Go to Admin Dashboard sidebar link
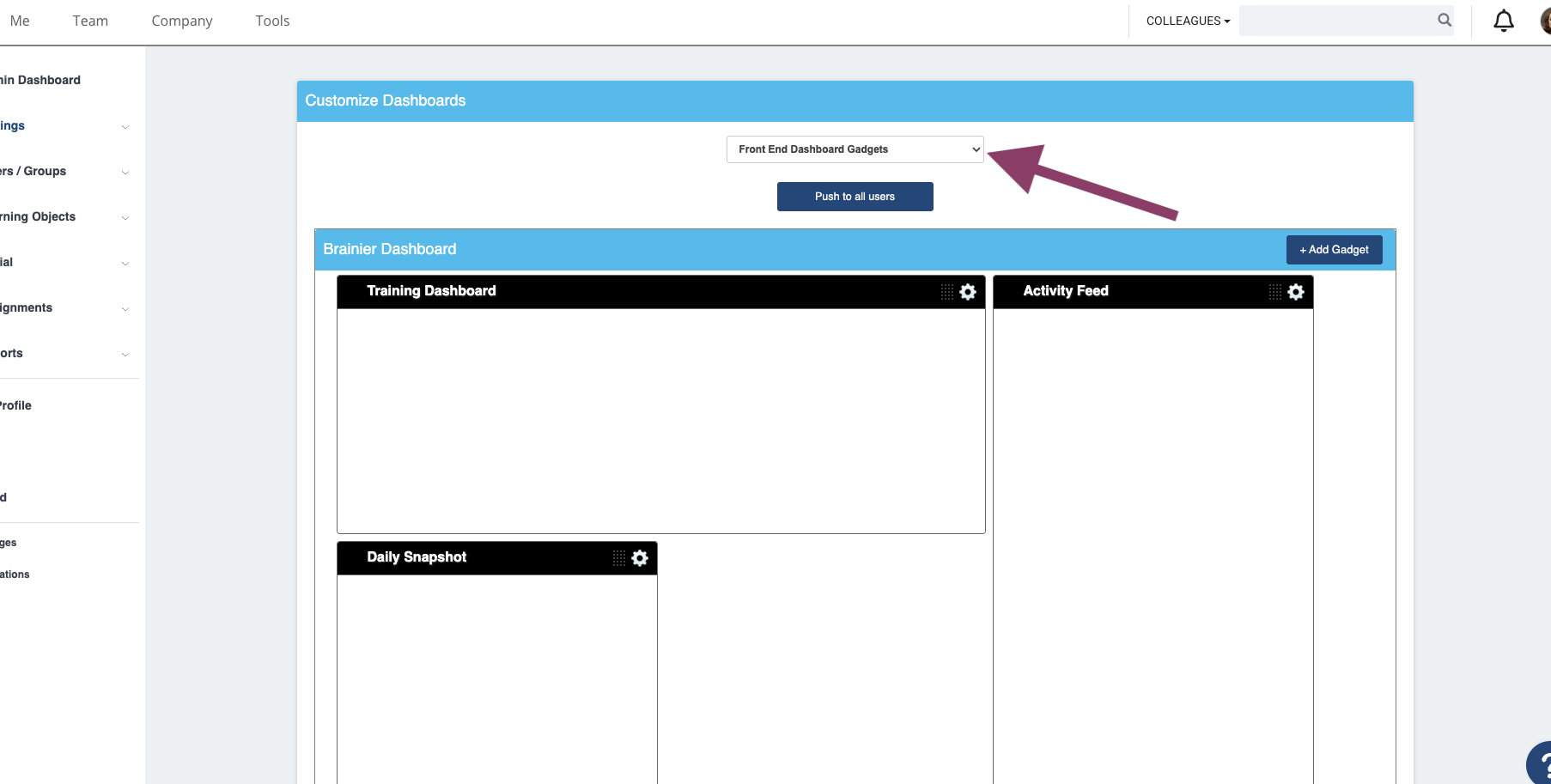This screenshot has width=1551, height=784. [40, 80]
